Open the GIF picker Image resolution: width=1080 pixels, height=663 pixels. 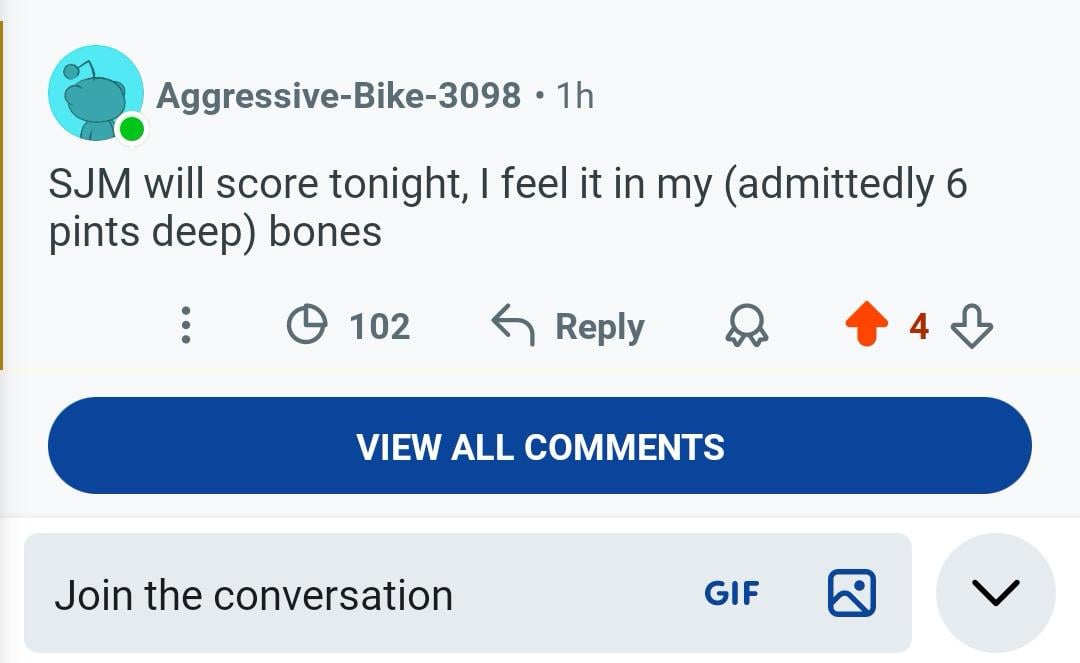click(732, 594)
